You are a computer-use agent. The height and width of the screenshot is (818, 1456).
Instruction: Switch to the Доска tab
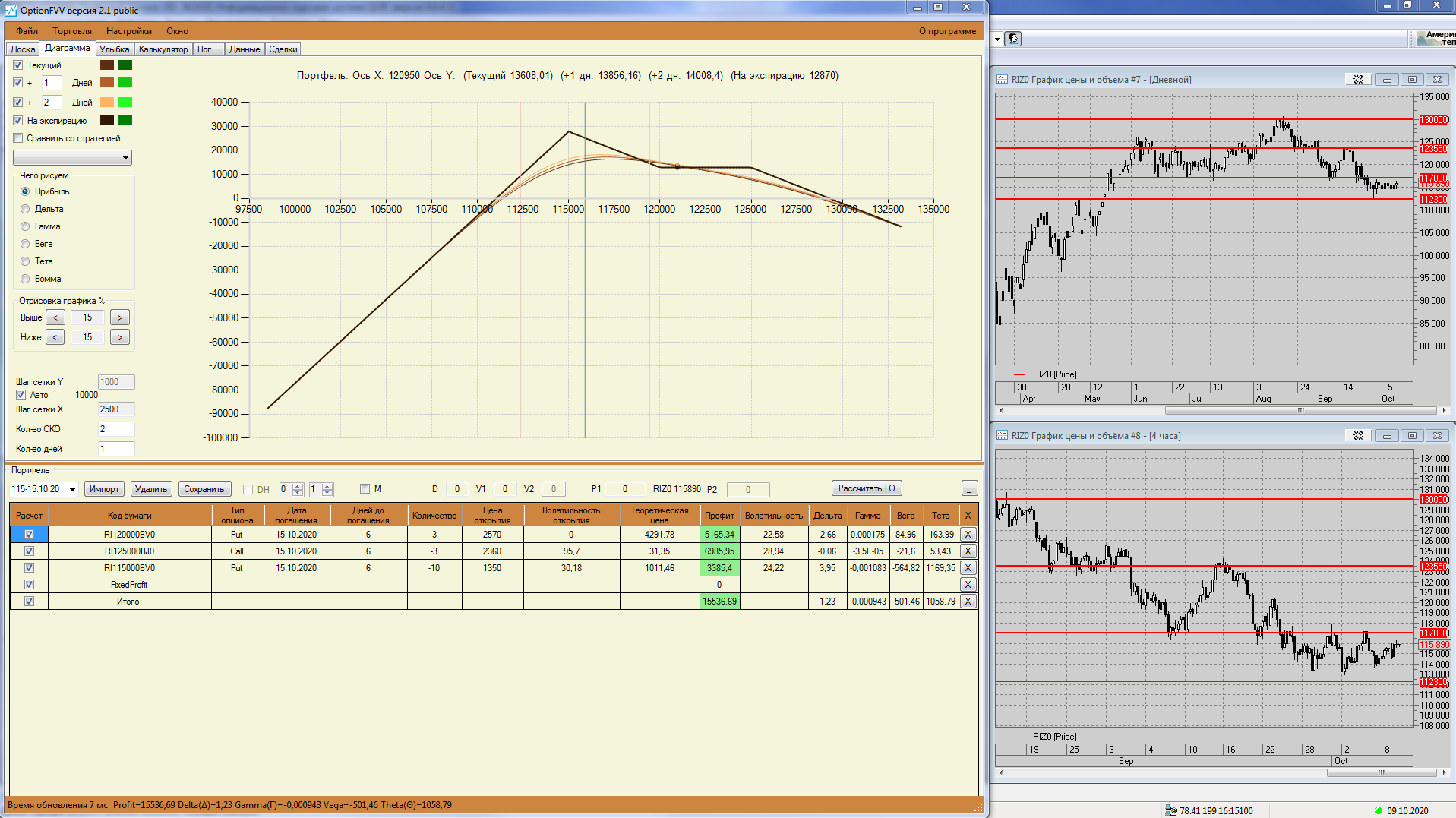(x=23, y=49)
